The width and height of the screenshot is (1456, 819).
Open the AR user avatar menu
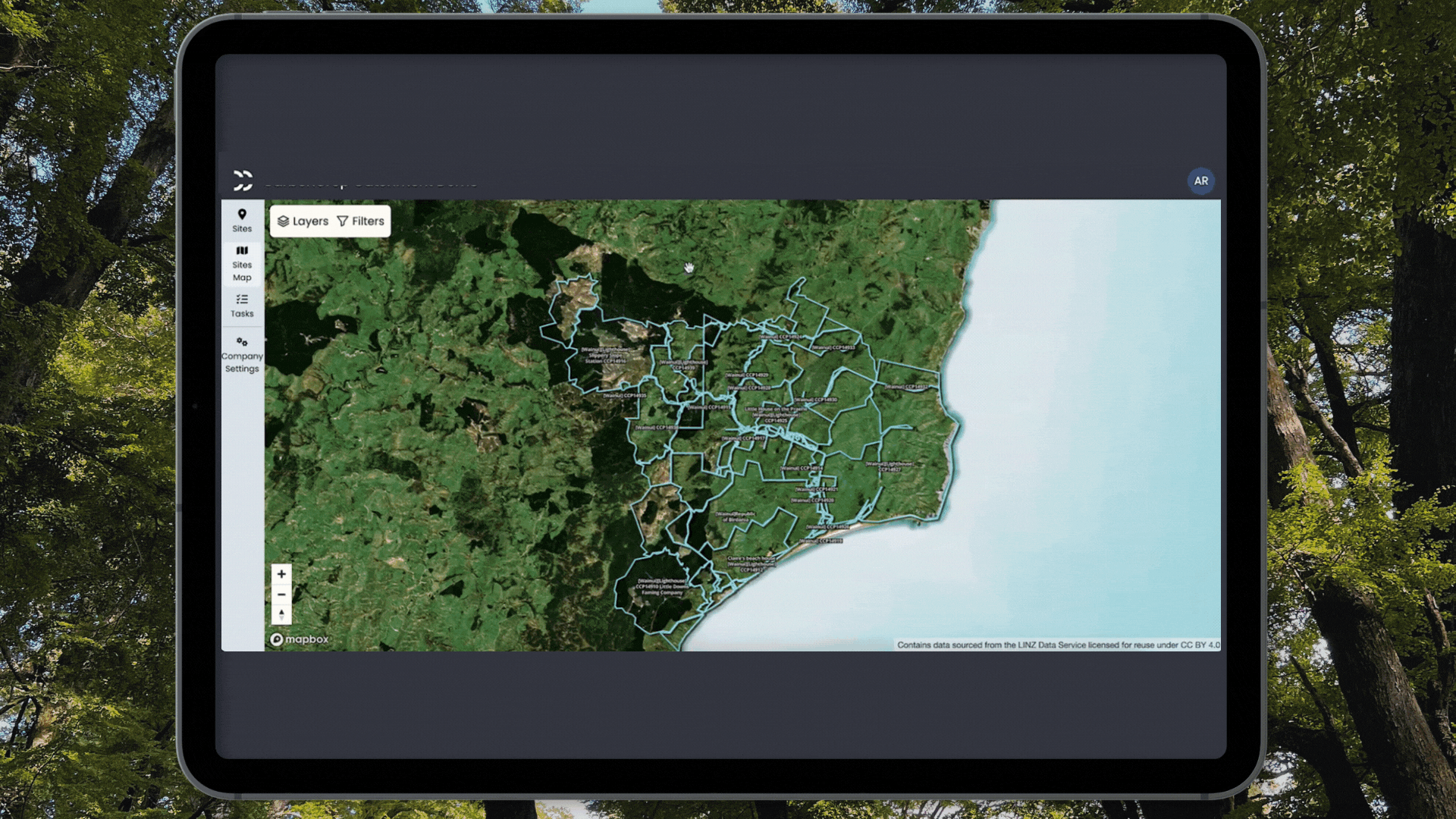pyautogui.click(x=1200, y=181)
